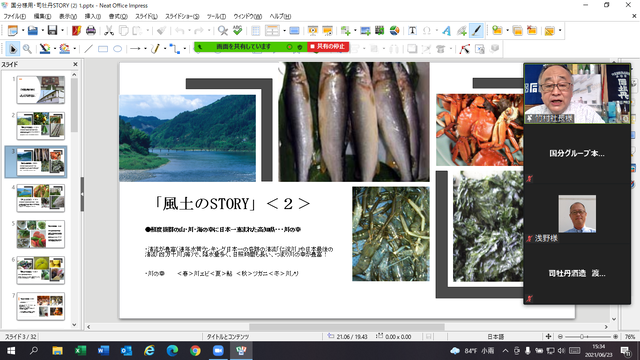
Task: Click the Save icon
Action: point(52,31)
